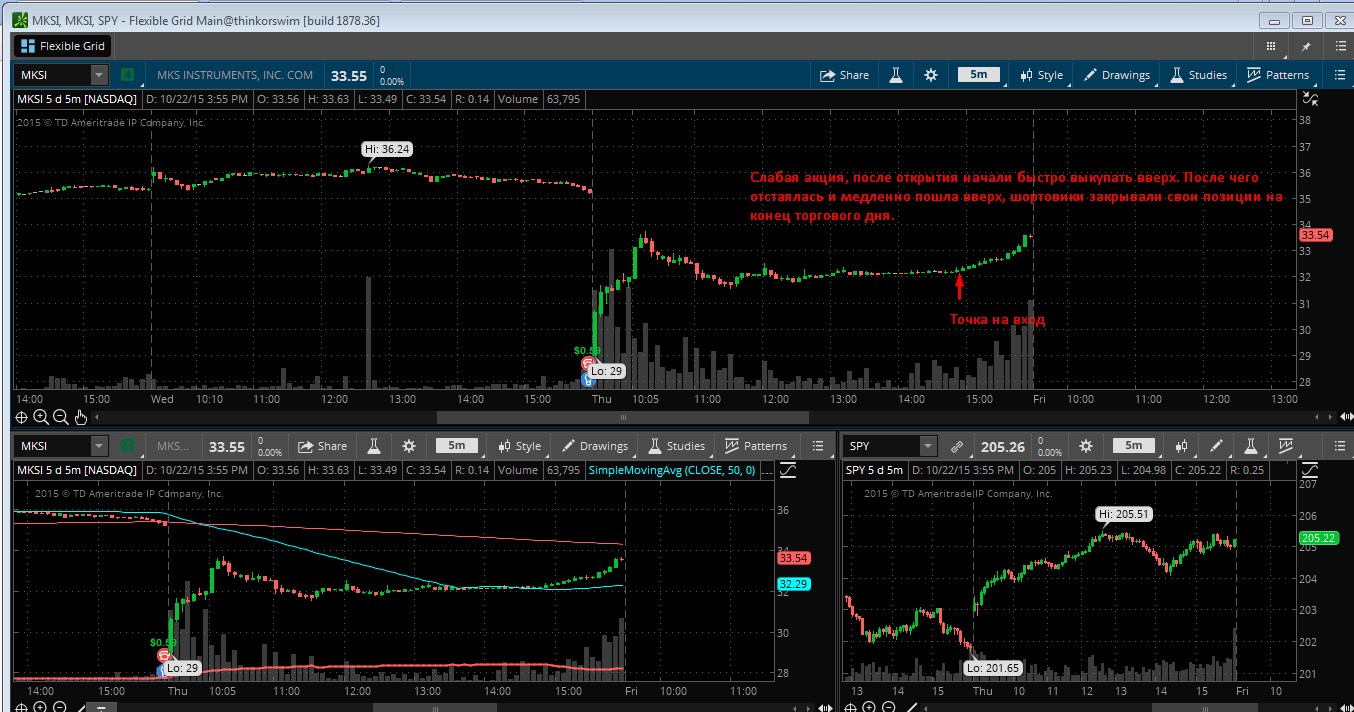Click the Lo: 201.65 bubble in the SPY chart
The height and width of the screenshot is (712, 1354).
[x=995, y=667]
